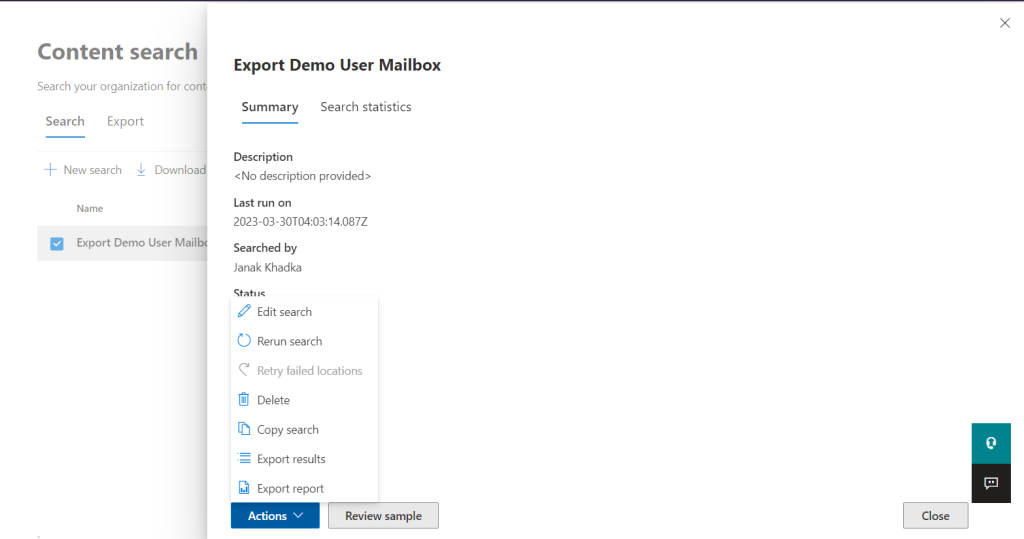Click the report document icon beside Export report
1024x539 pixels.
(x=244, y=487)
